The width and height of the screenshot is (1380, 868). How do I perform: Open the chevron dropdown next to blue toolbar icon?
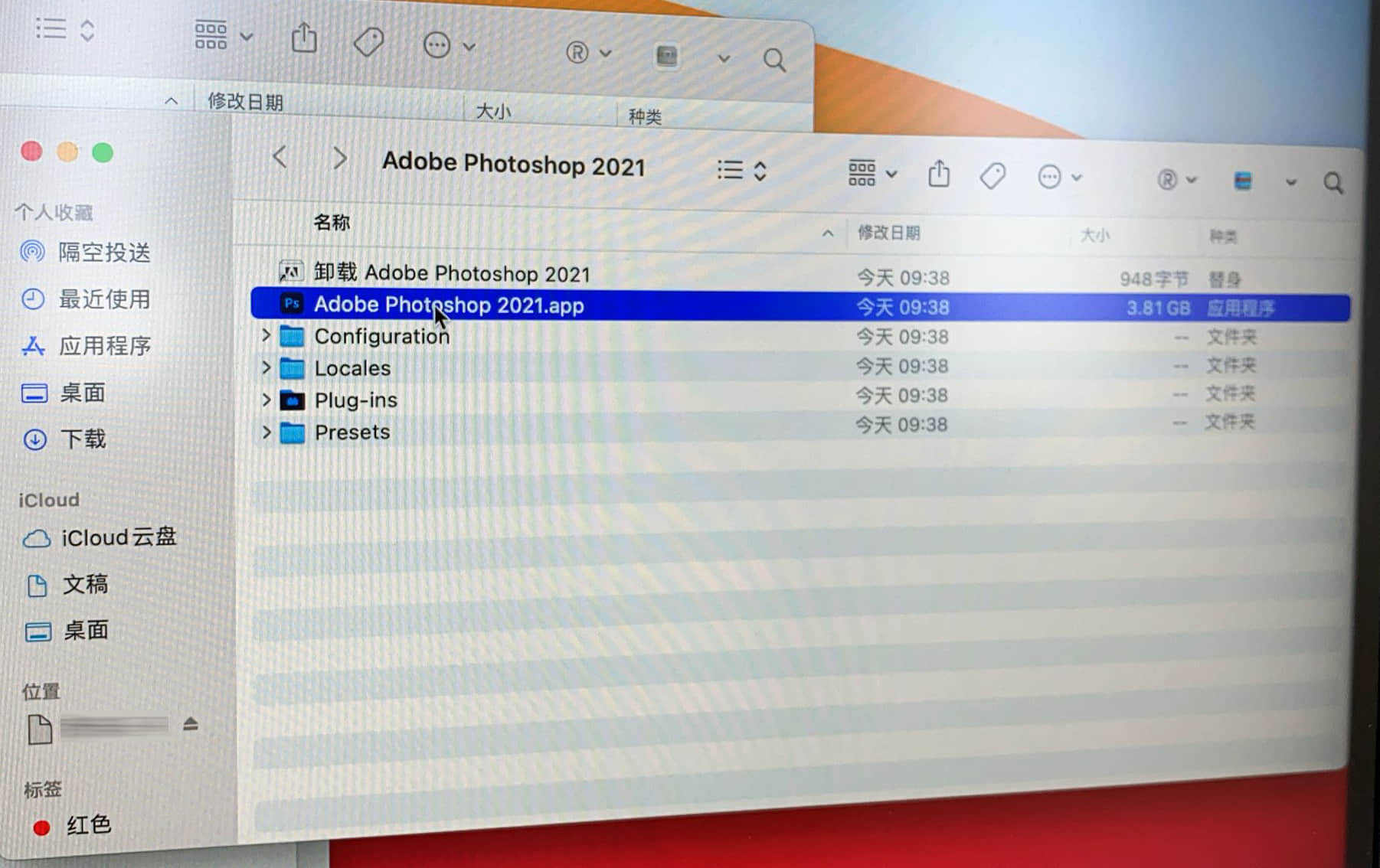click(1290, 182)
